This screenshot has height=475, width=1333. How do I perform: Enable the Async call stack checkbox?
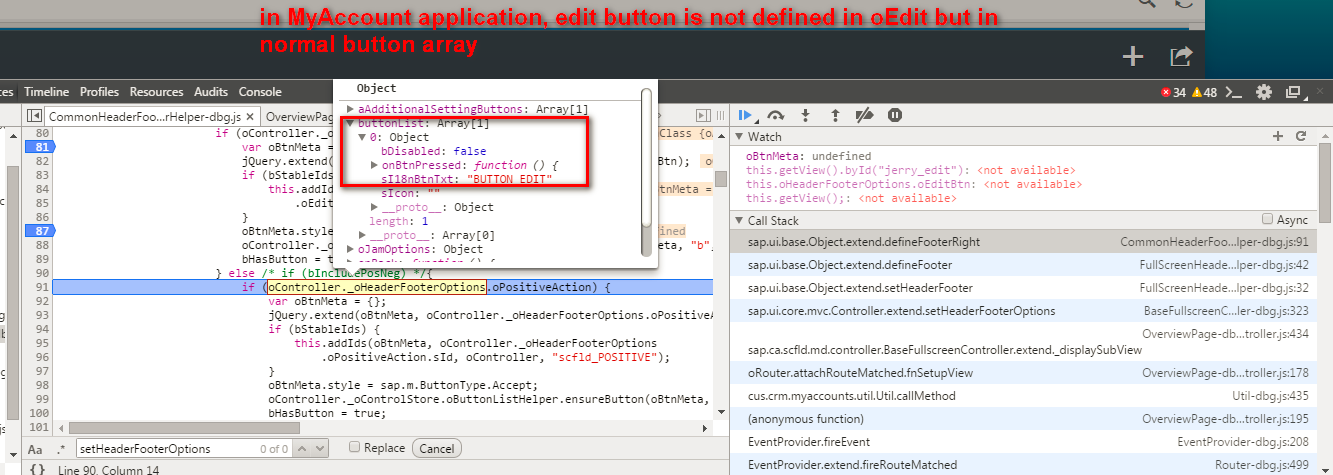click(x=1268, y=219)
